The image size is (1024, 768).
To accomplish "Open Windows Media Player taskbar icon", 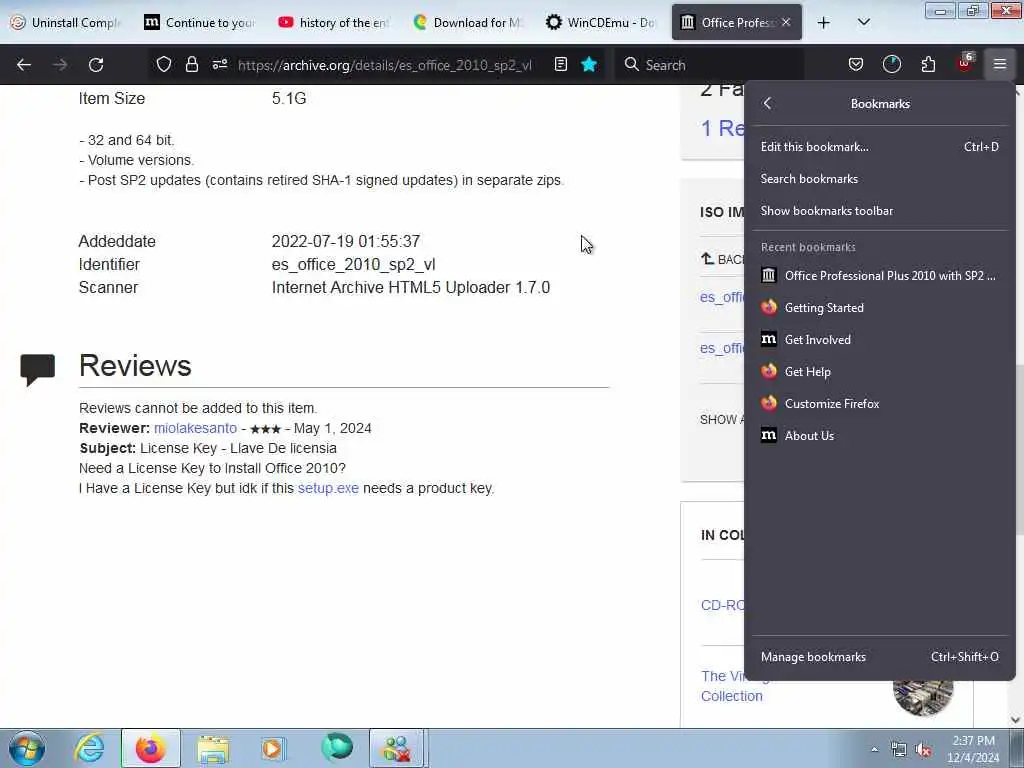I will 273,748.
